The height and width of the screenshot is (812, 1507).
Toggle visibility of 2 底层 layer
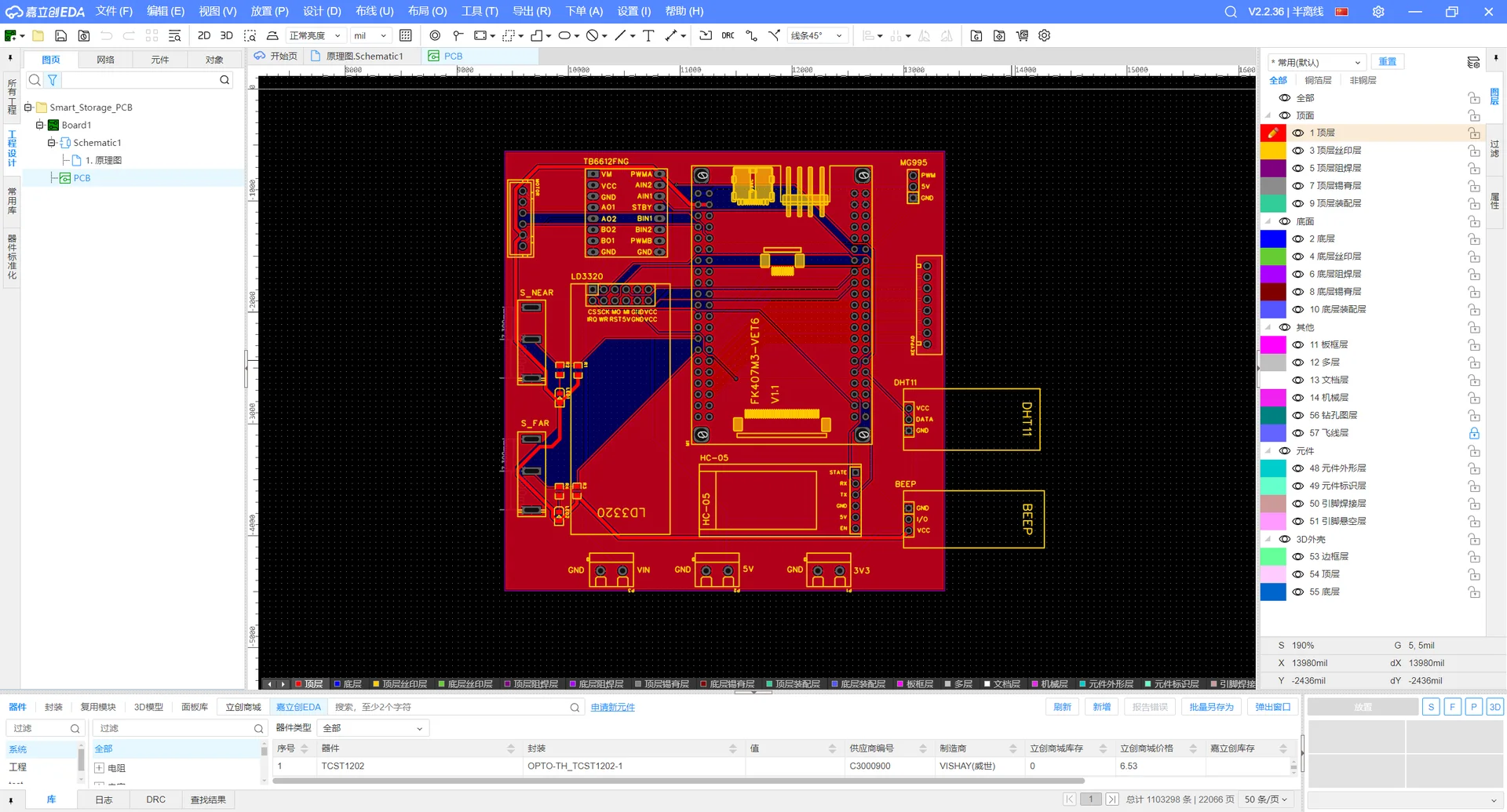click(1297, 239)
